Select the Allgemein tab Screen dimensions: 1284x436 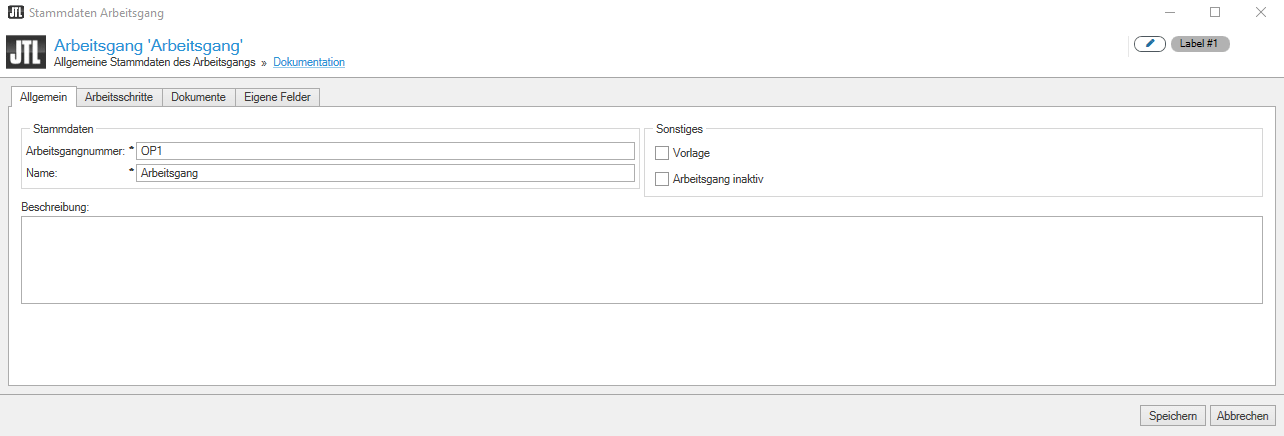pos(43,97)
